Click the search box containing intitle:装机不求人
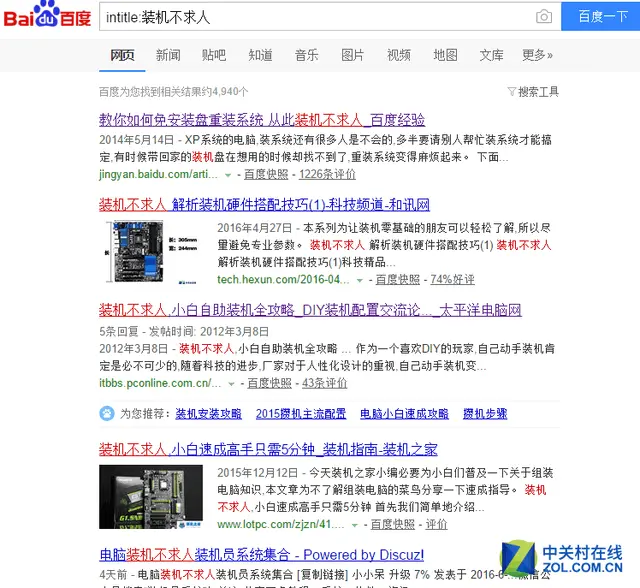The image size is (640, 588). [330, 17]
